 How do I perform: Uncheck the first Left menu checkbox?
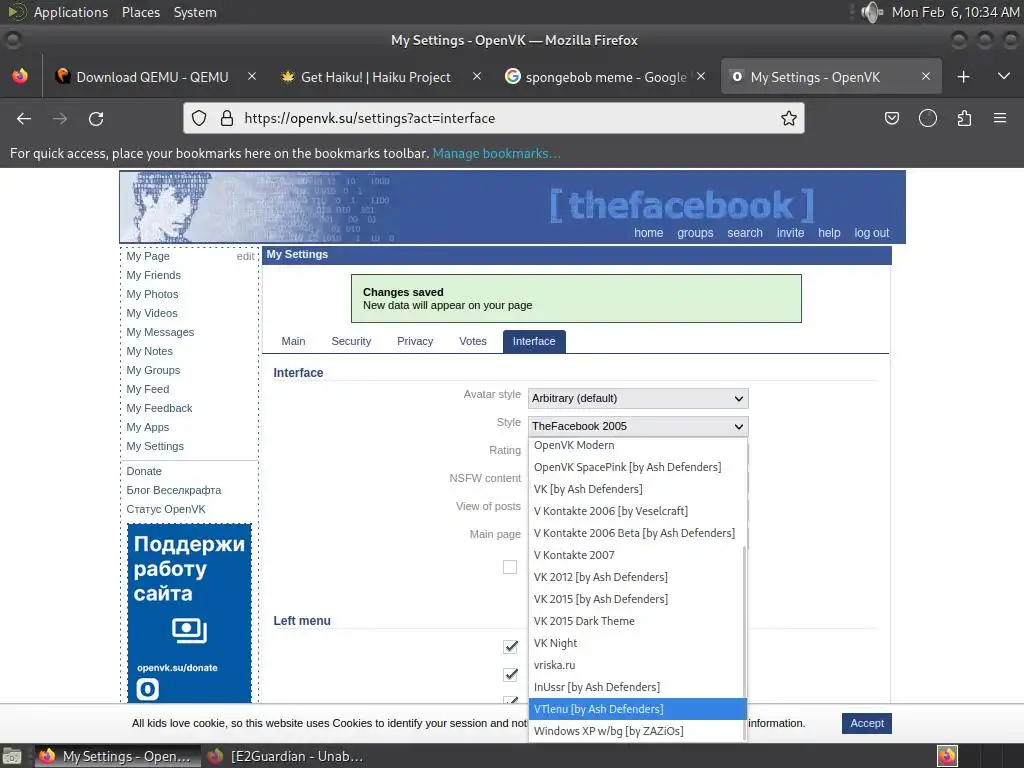click(510, 647)
